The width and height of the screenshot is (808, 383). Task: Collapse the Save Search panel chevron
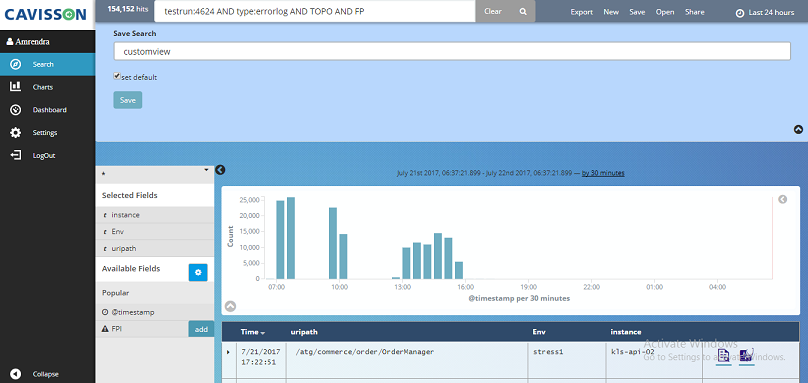point(798,130)
